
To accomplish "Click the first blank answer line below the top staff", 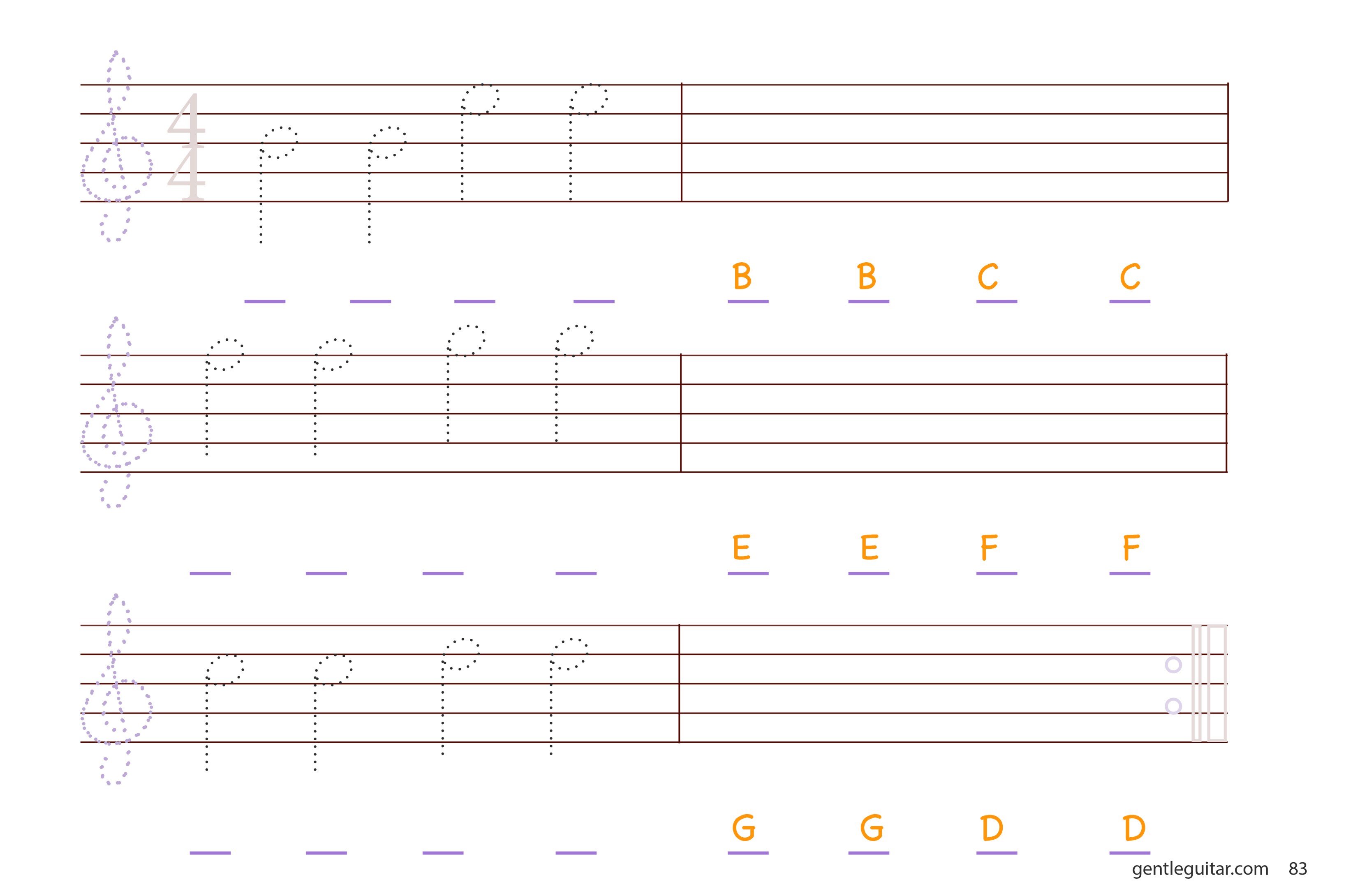I will tap(265, 301).
